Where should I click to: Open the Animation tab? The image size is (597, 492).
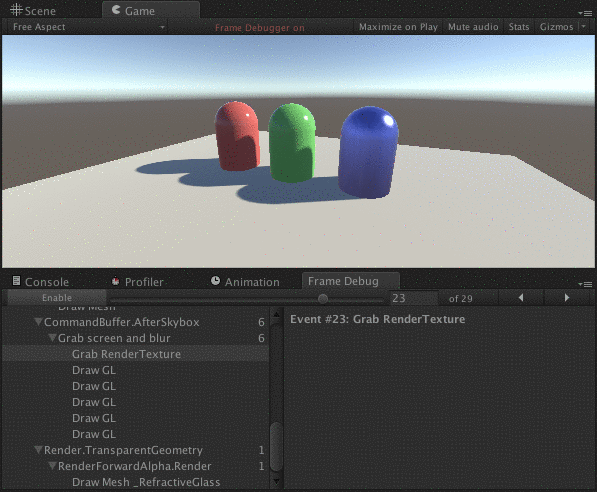pyautogui.click(x=246, y=282)
